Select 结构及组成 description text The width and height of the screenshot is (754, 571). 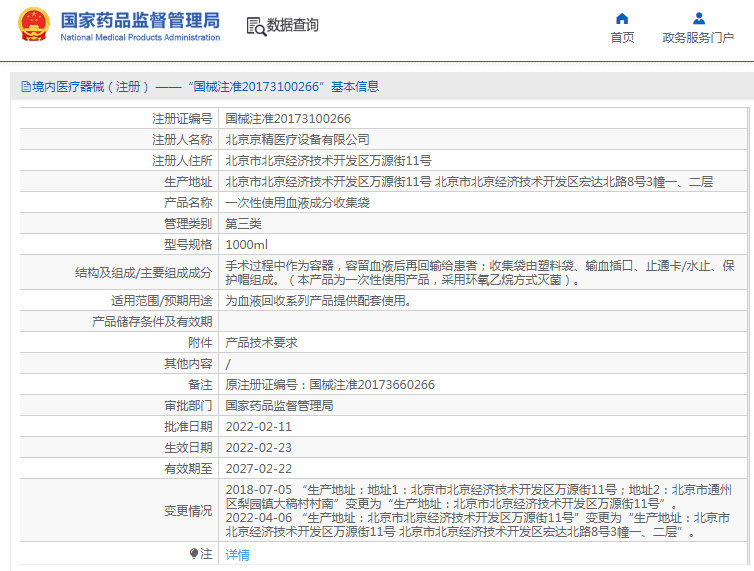[x=480, y=273]
